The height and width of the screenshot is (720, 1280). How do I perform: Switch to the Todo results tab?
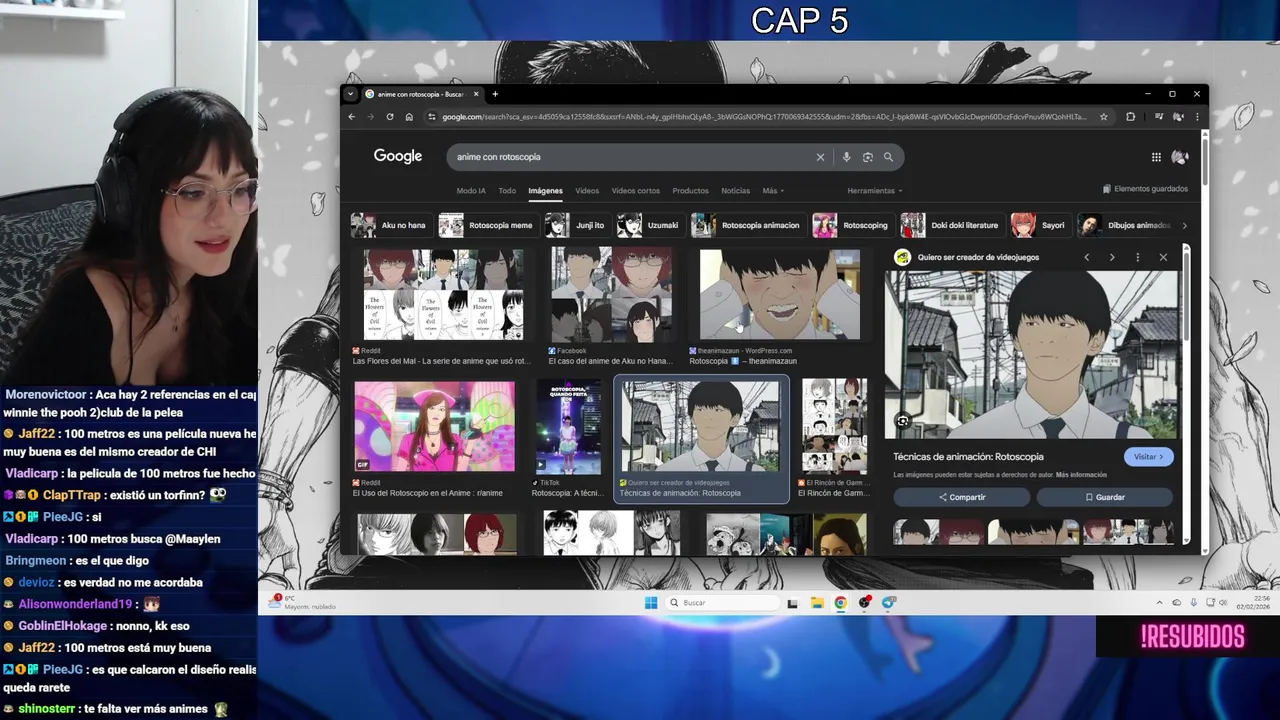pyautogui.click(x=507, y=191)
